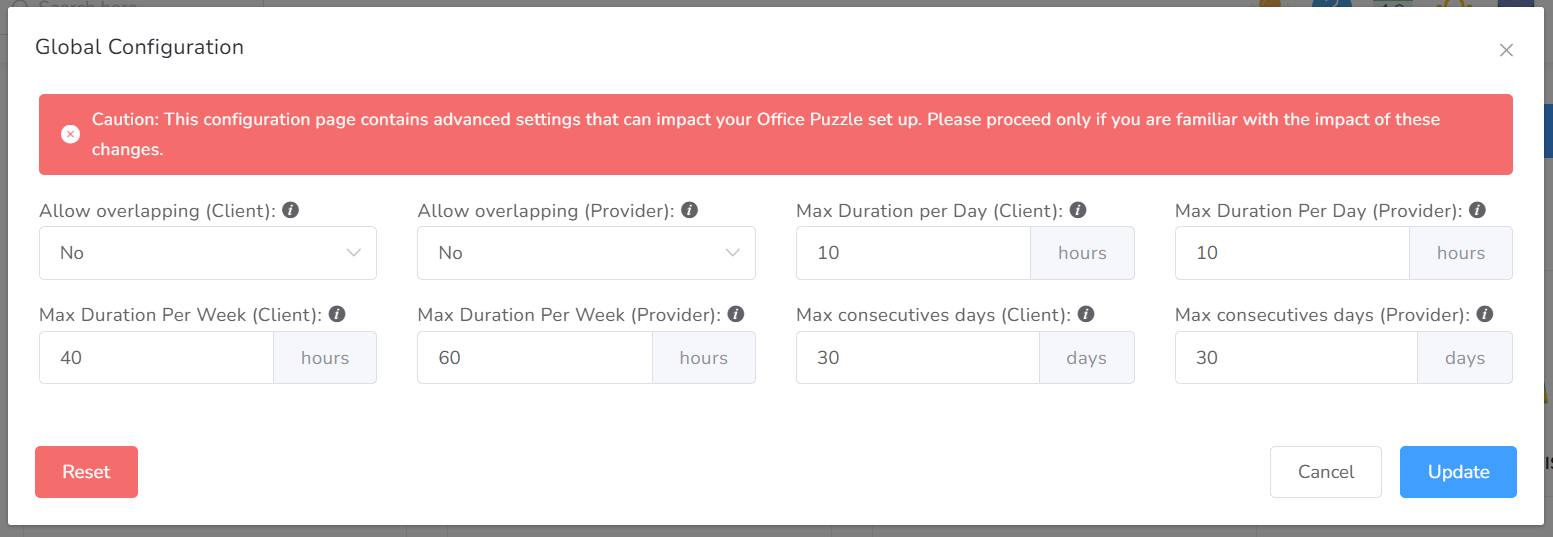Click info icon beside Max Duration per Day (Client)
This screenshot has width=1553, height=537.
click(x=1077, y=211)
